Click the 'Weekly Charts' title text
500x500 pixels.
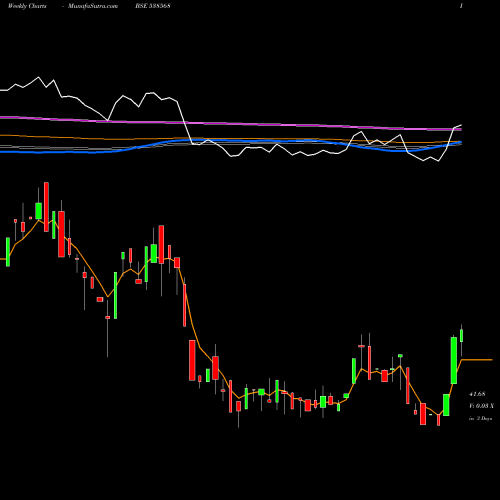pos(27,6)
